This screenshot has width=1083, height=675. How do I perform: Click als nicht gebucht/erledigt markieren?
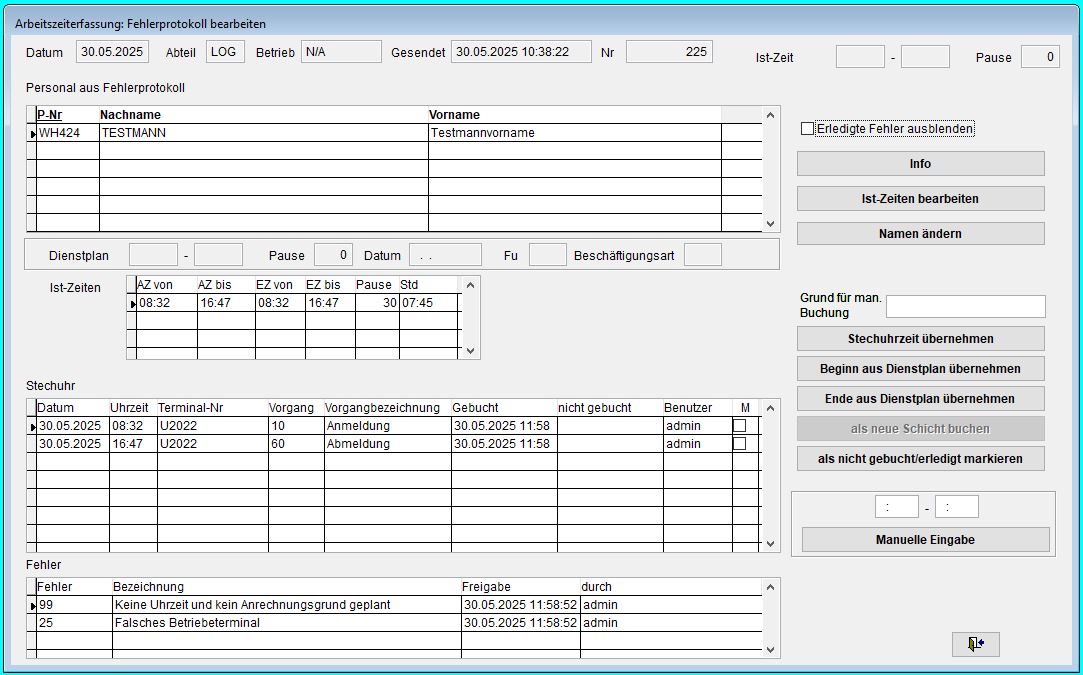(920, 459)
